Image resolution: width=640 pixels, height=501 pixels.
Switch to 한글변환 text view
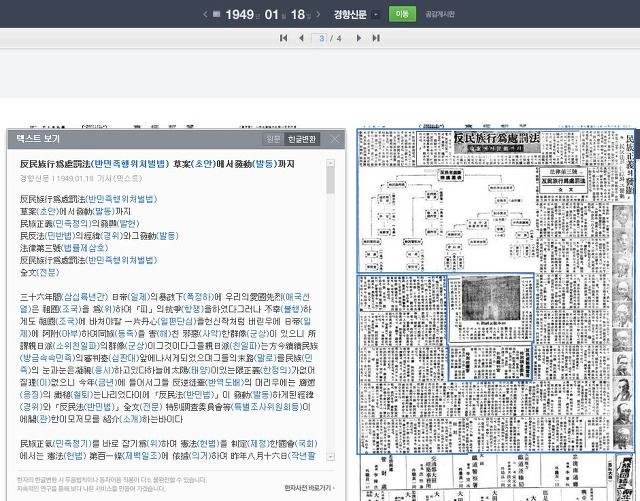tap(302, 139)
